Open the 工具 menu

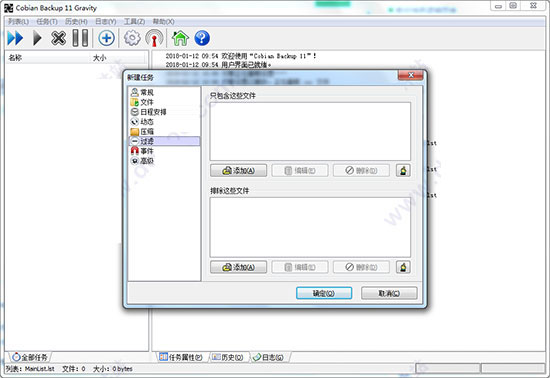tap(134, 22)
